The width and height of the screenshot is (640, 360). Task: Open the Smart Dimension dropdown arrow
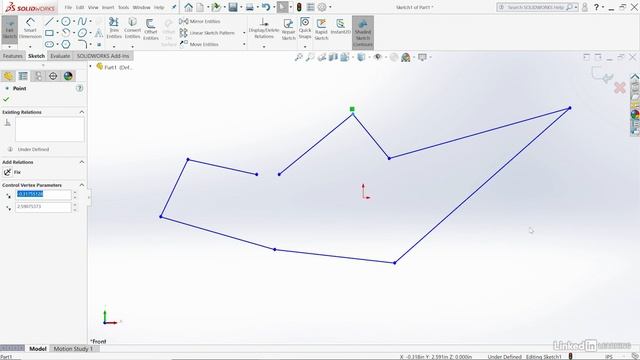click(x=30, y=47)
